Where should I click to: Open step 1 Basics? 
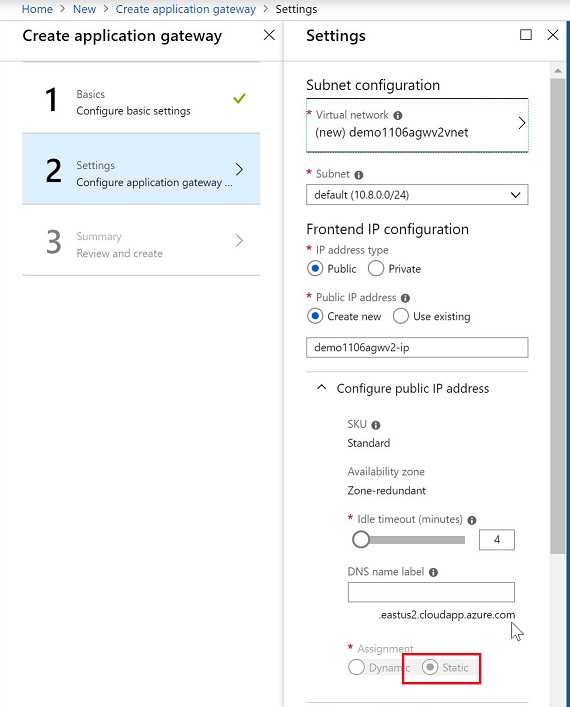coord(141,99)
